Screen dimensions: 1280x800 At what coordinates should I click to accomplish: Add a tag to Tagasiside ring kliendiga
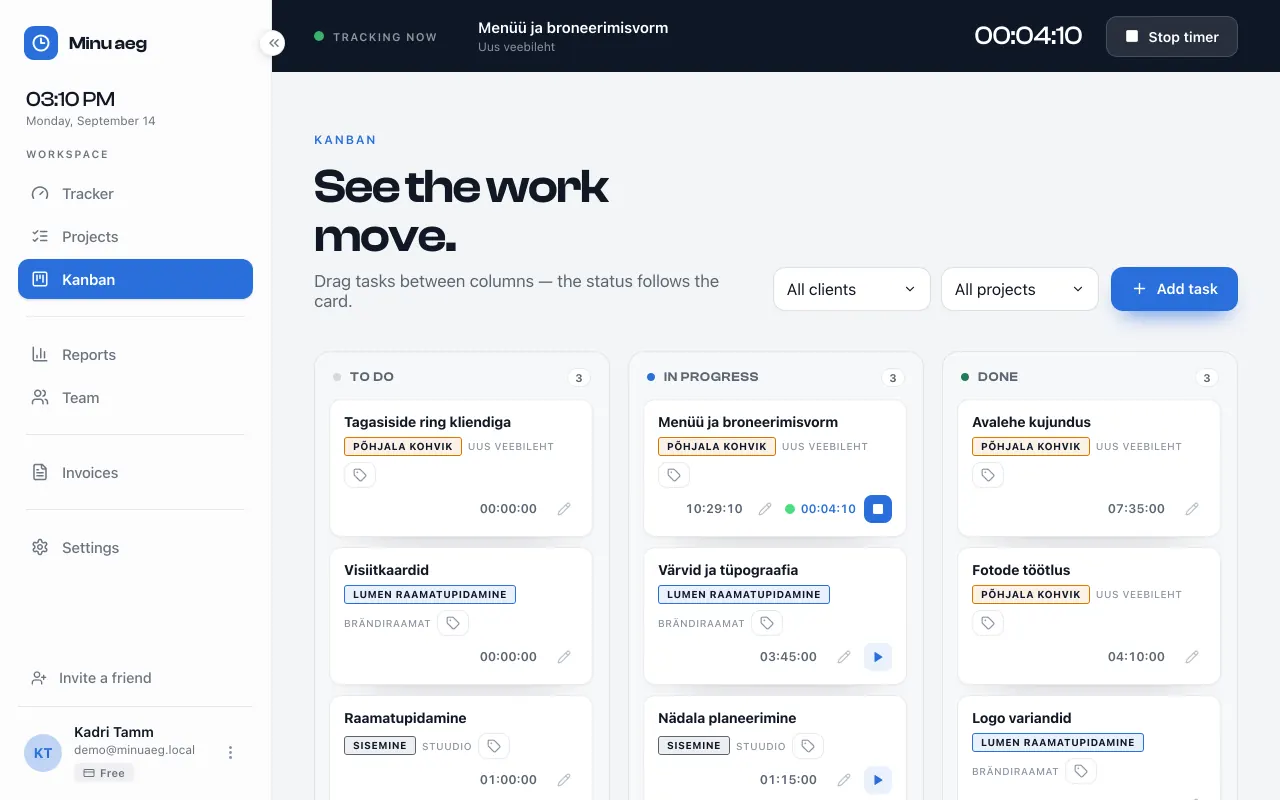click(360, 475)
